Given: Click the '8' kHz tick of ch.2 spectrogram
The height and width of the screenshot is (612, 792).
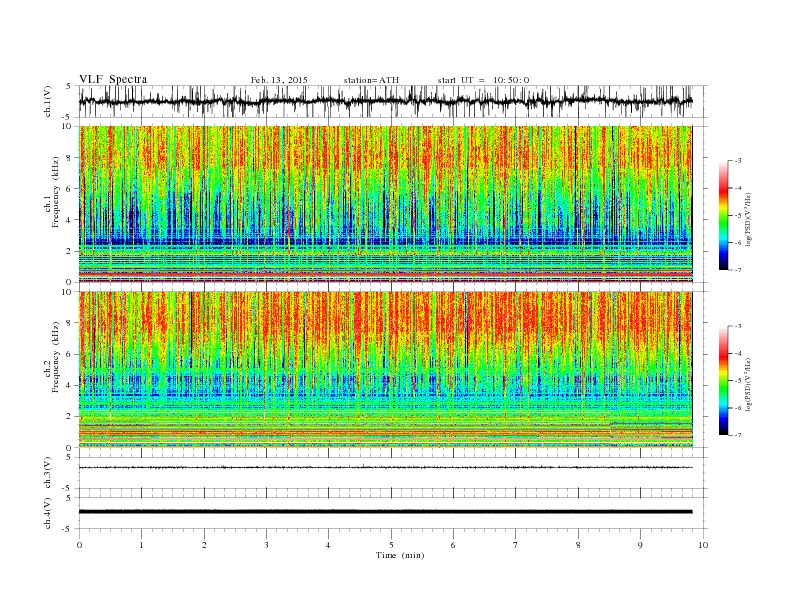Looking at the screenshot, I should [70, 323].
